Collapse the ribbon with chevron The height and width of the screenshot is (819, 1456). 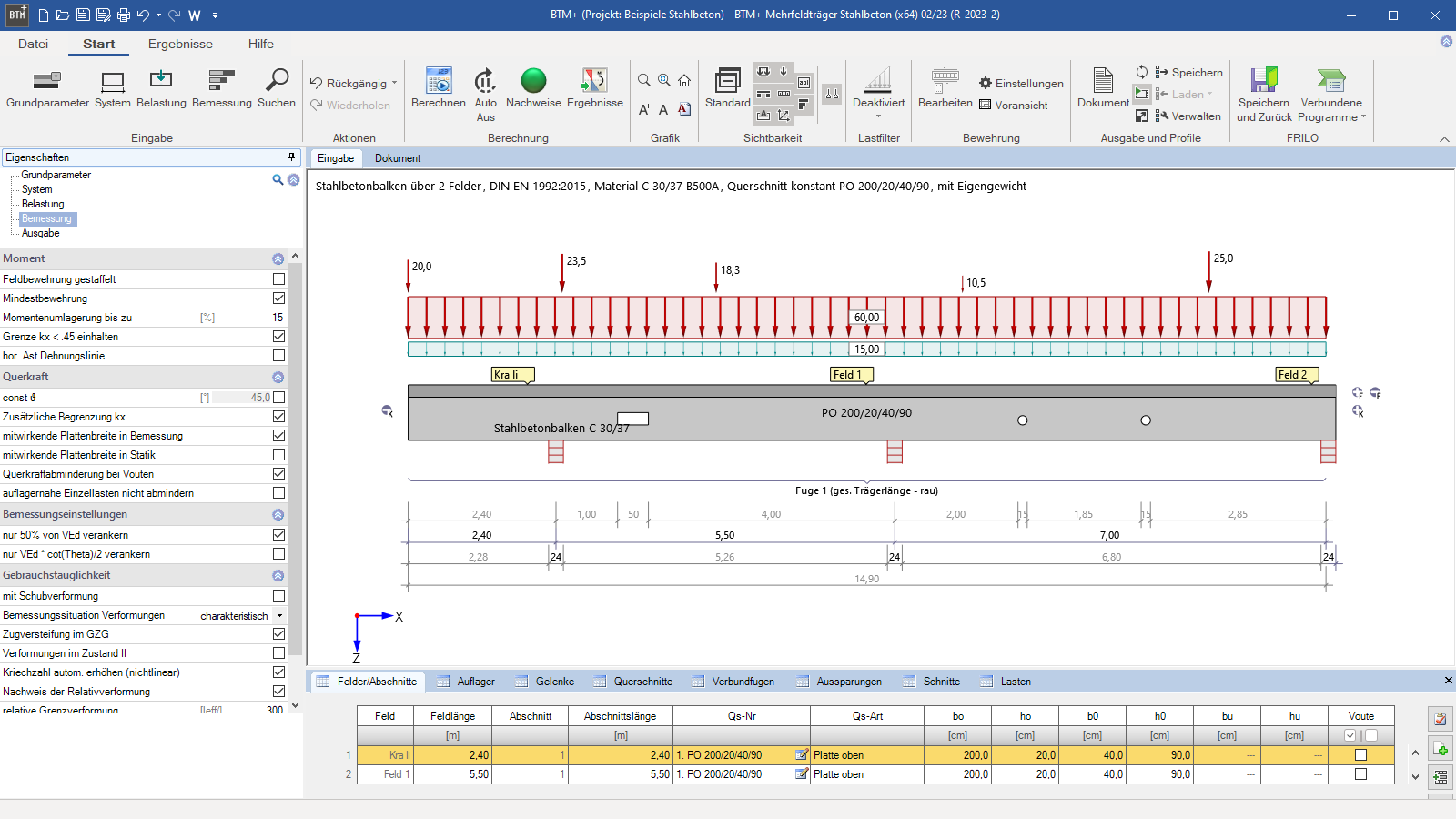[1444, 139]
